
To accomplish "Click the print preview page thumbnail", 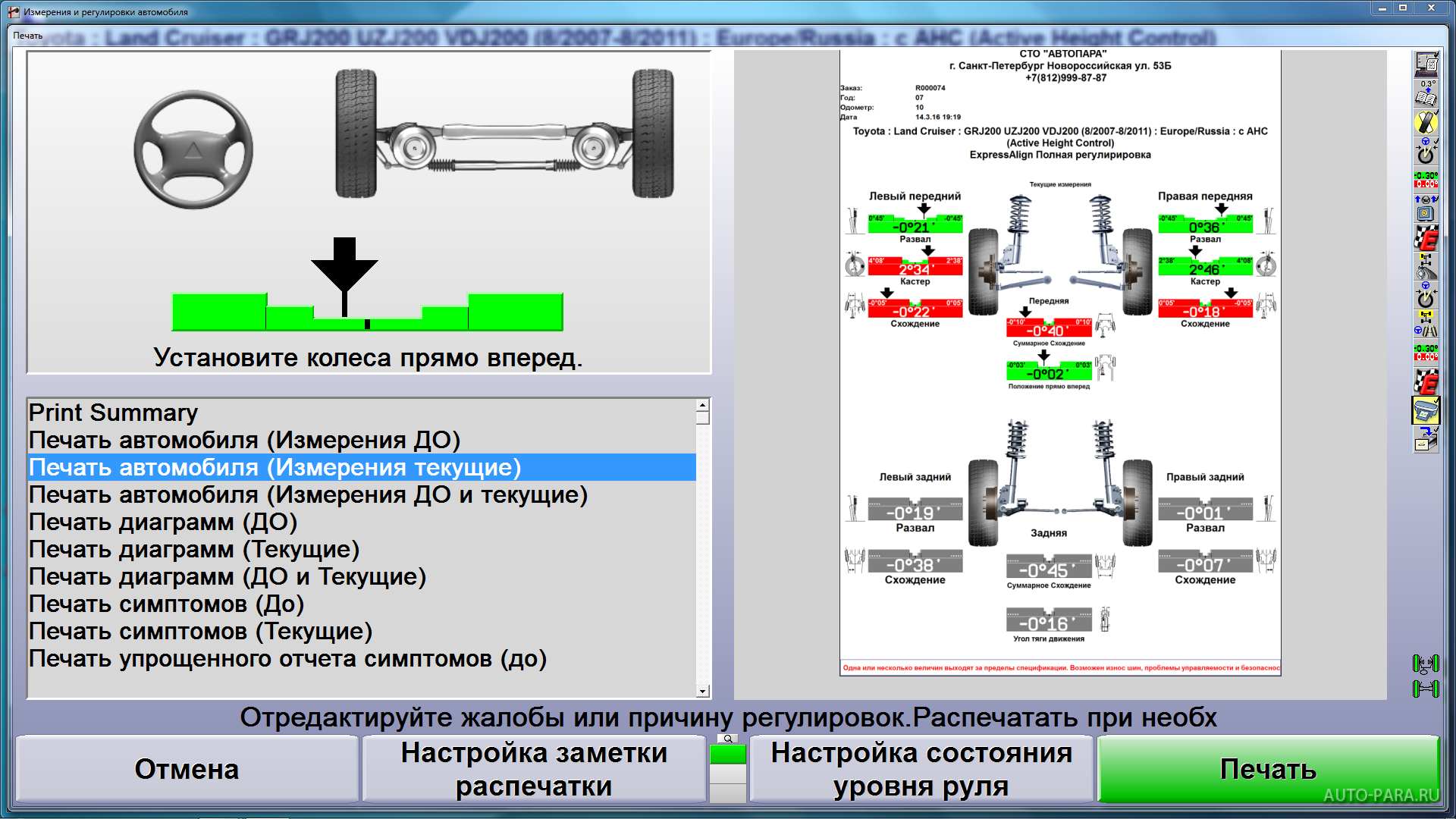I will pyautogui.click(x=1060, y=362).
